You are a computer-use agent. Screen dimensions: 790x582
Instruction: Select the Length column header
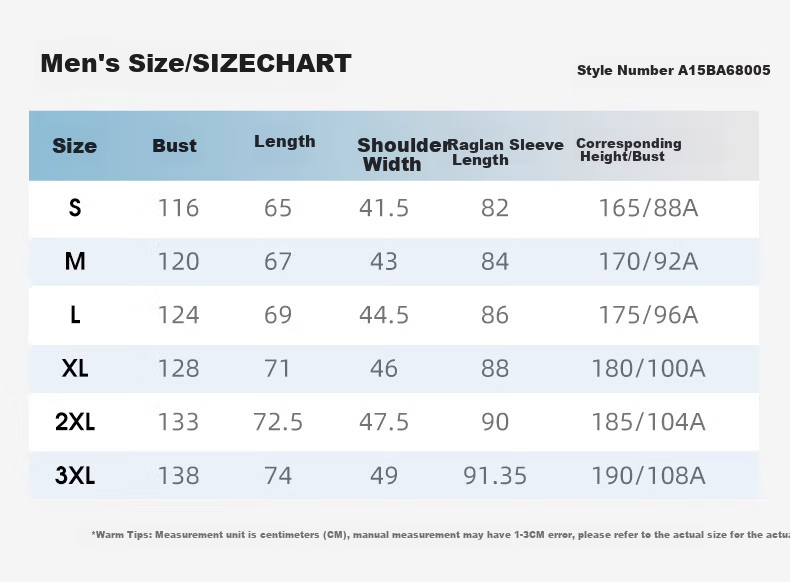tap(285, 142)
